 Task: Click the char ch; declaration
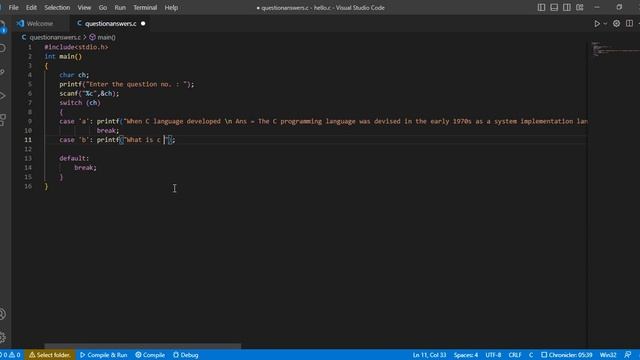74,75
